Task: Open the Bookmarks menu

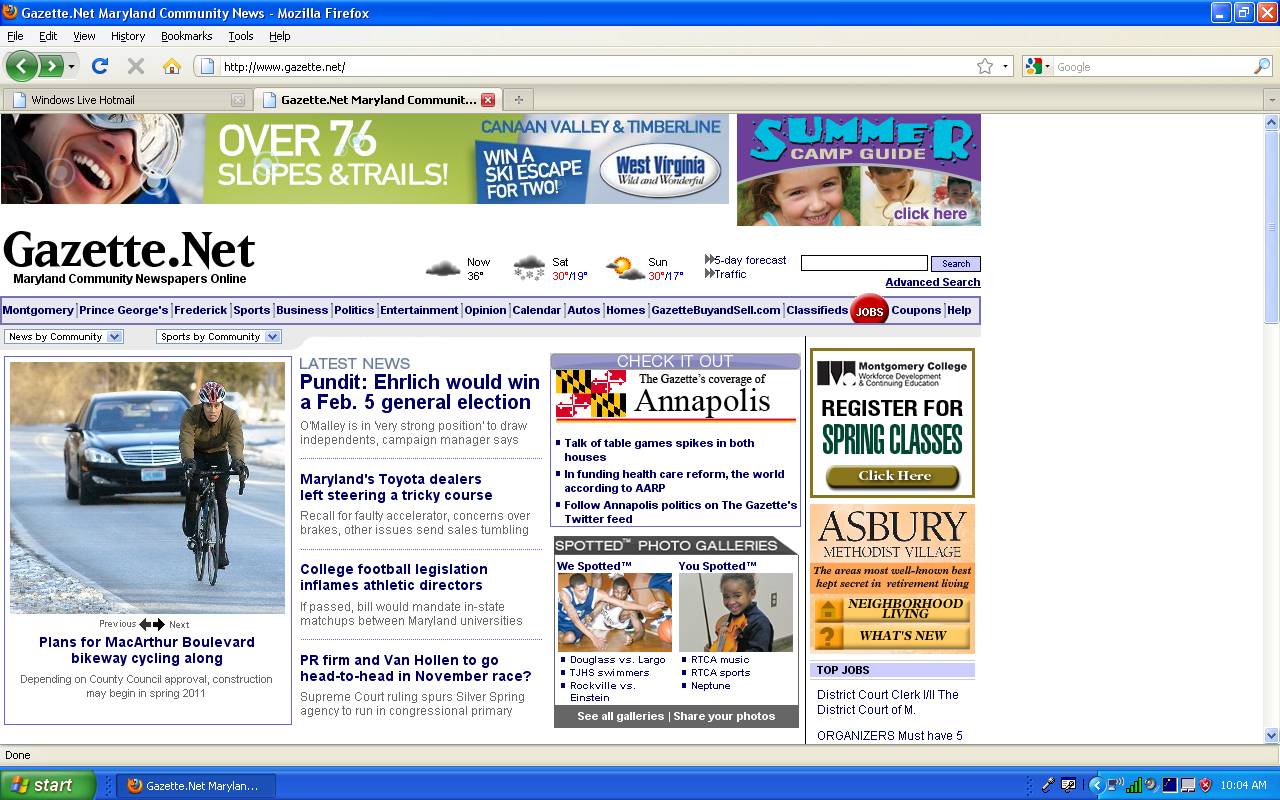Action: 187,36
